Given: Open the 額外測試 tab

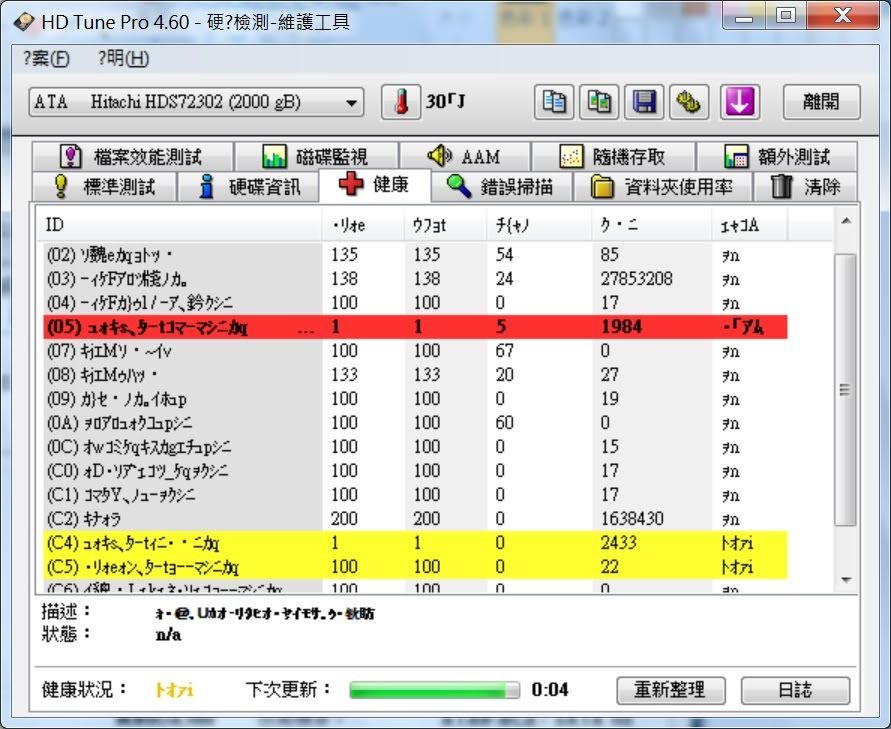Looking at the screenshot, I should click(777, 156).
